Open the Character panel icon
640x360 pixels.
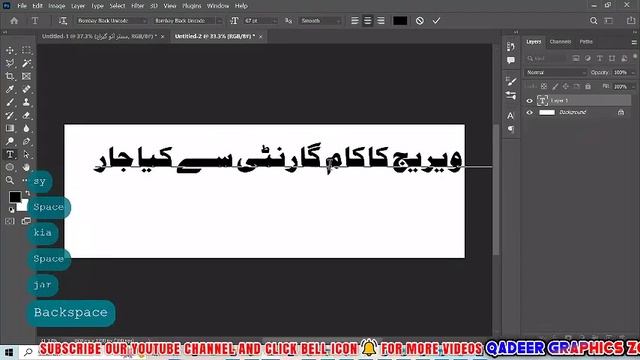(511, 116)
